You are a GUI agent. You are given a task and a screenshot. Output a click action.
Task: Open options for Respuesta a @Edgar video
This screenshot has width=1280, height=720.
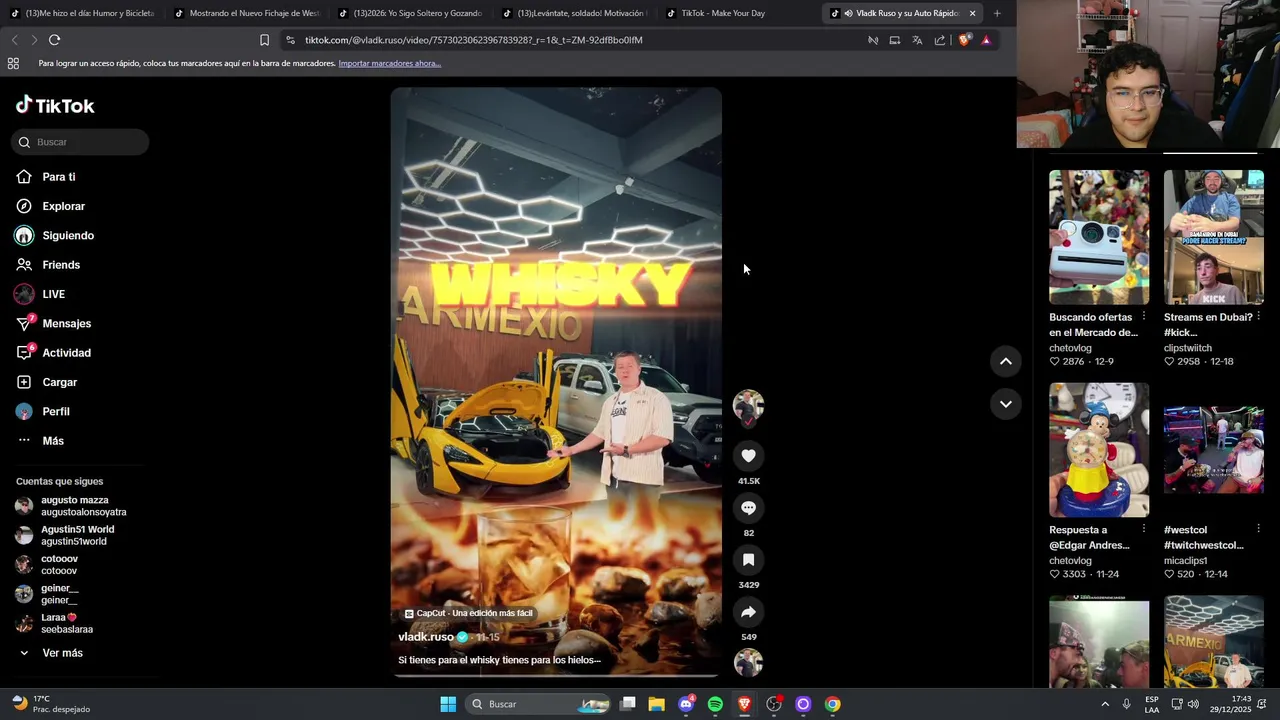1144,530
